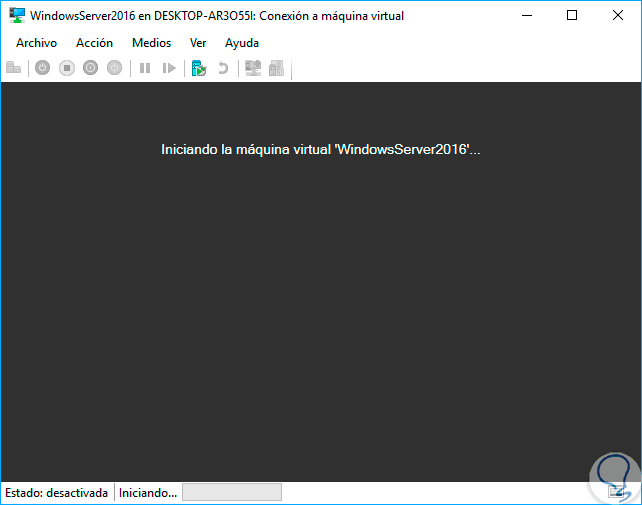Click the Save state toolbar icon

click(x=115, y=68)
